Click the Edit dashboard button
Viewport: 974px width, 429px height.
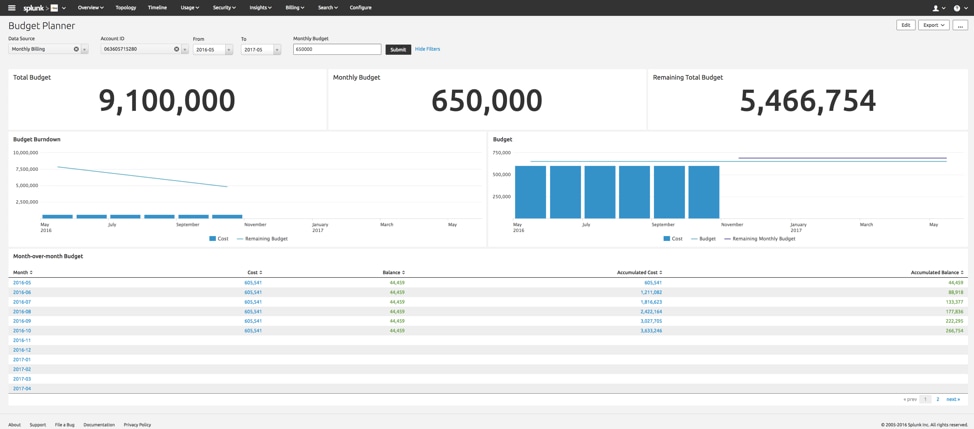coord(906,25)
